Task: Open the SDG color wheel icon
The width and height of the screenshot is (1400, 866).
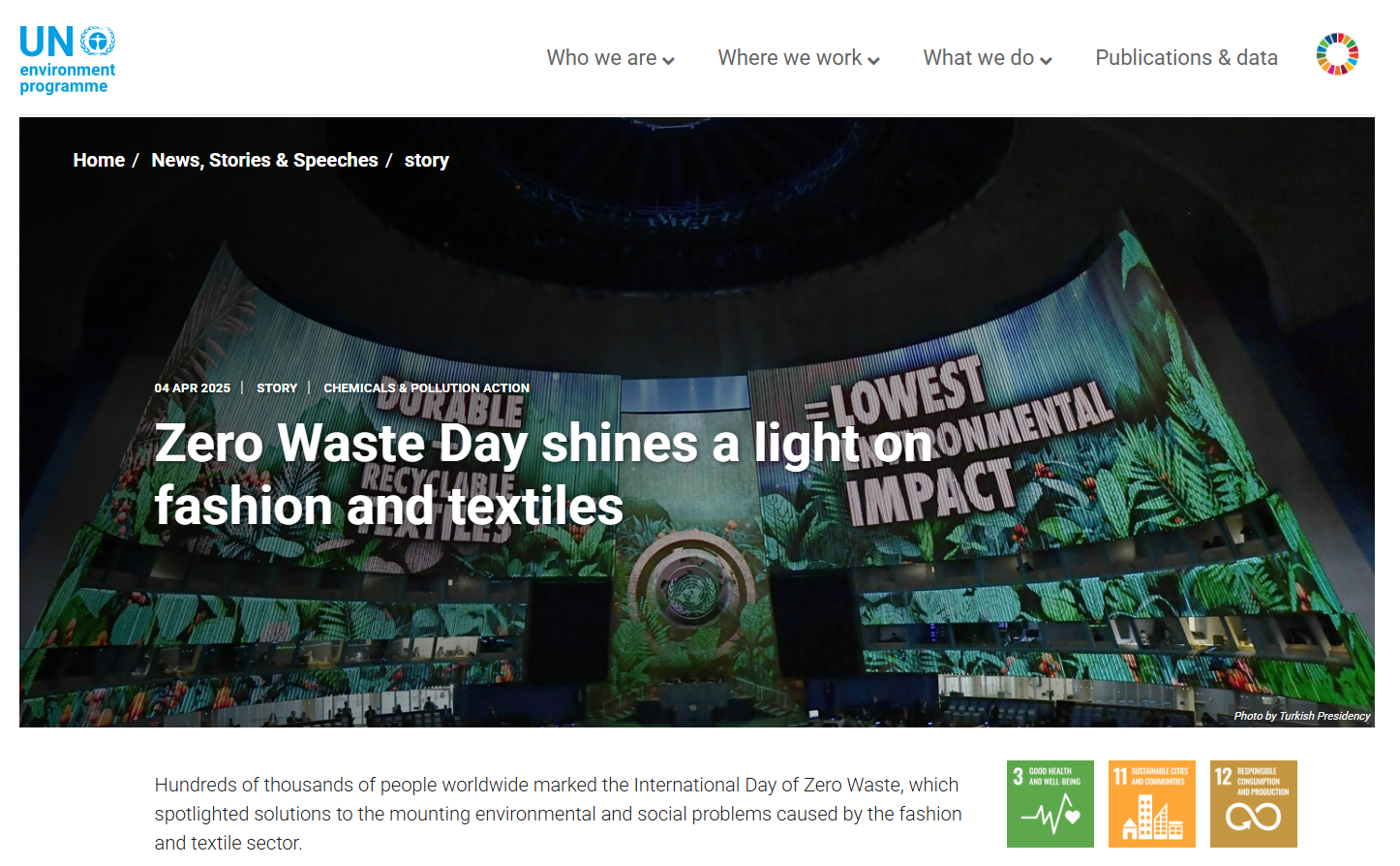Action: tap(1337, 54)
